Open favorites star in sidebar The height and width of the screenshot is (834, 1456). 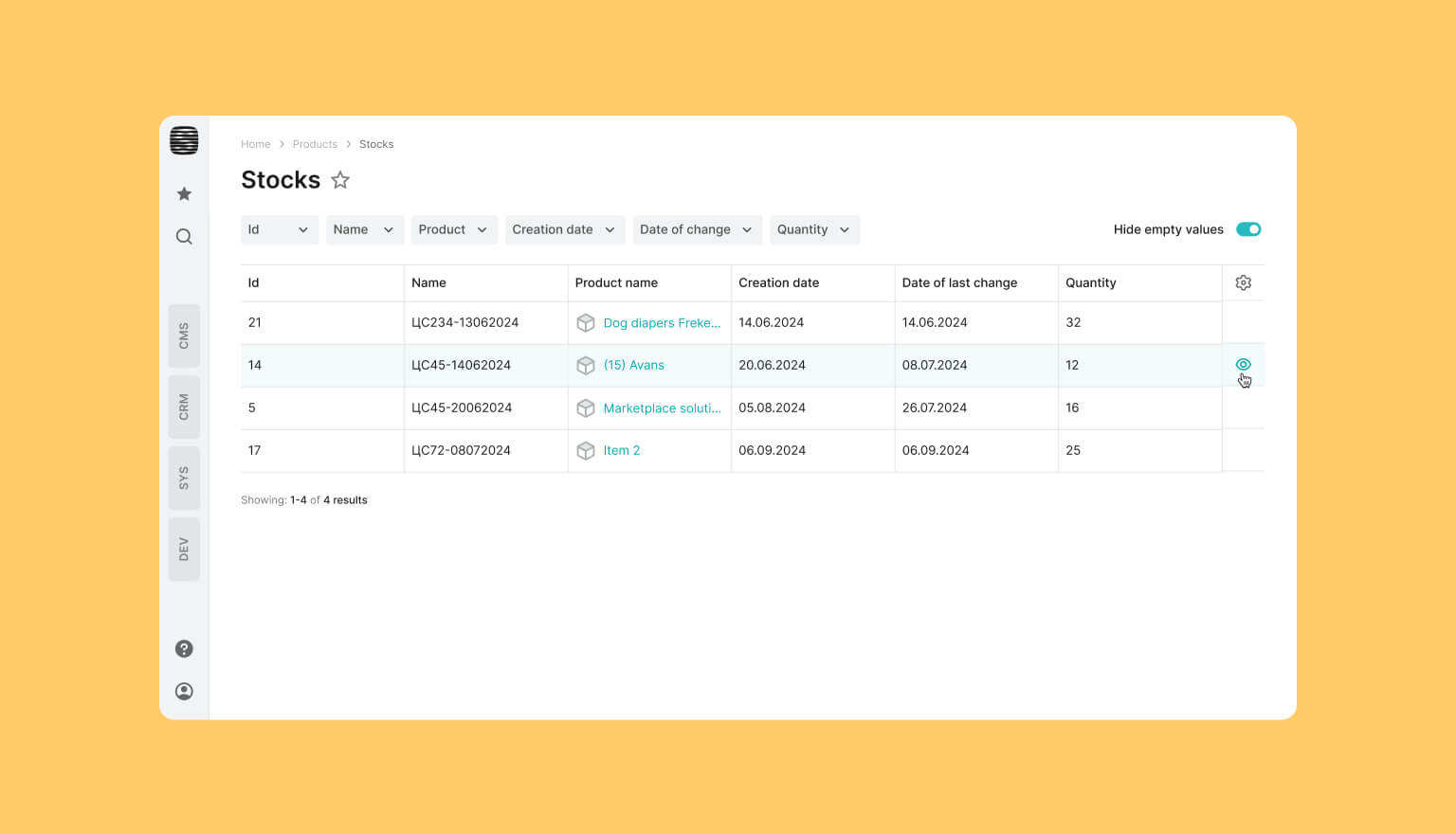(x=184, y=193)
